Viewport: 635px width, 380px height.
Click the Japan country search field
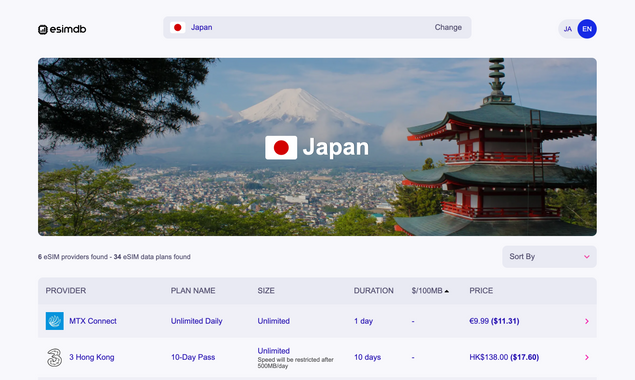[317, 28]
